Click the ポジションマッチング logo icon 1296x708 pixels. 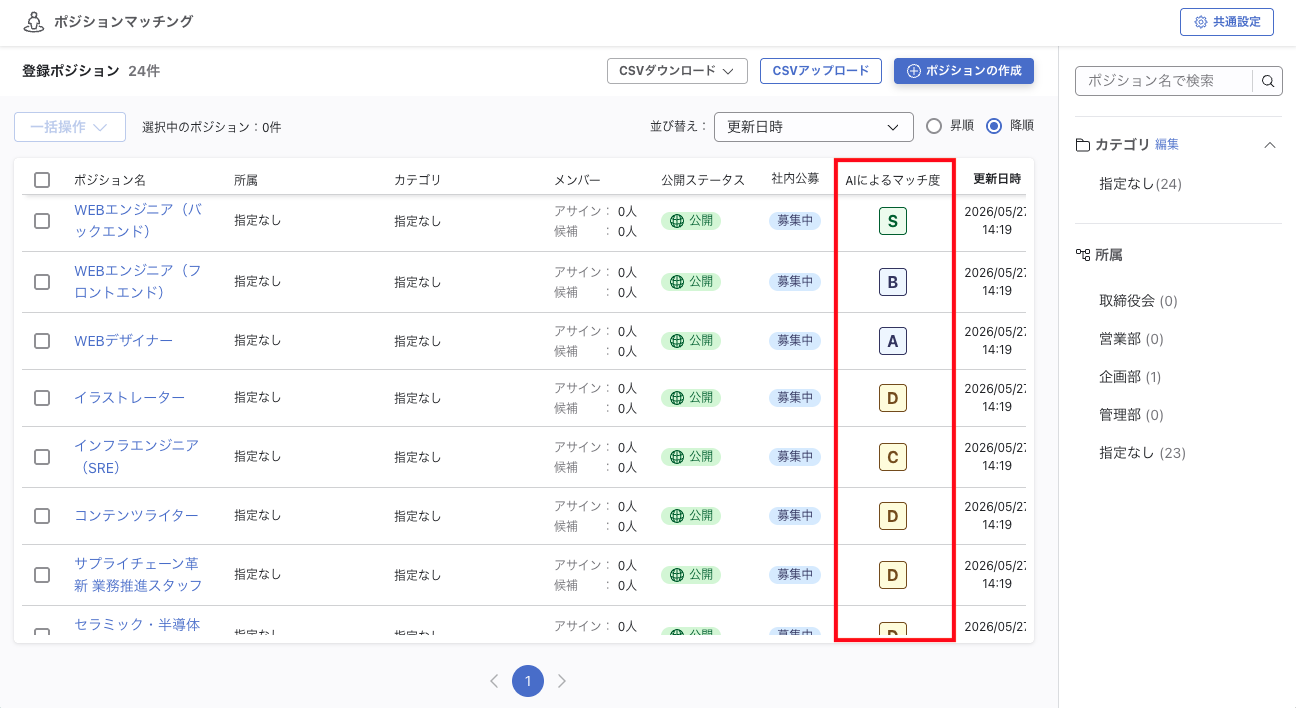[x=34, y=22]
